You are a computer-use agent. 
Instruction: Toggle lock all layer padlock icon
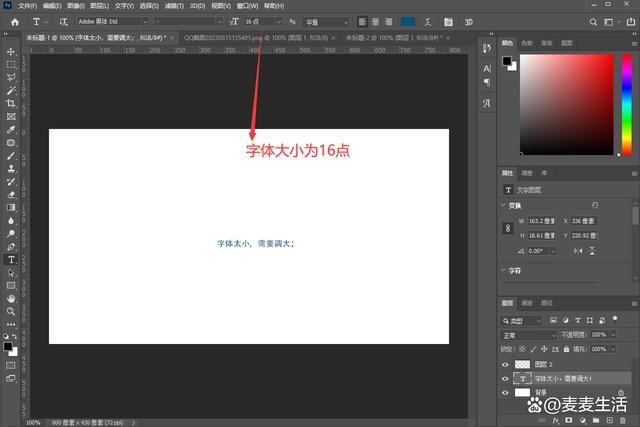(566, 349)
